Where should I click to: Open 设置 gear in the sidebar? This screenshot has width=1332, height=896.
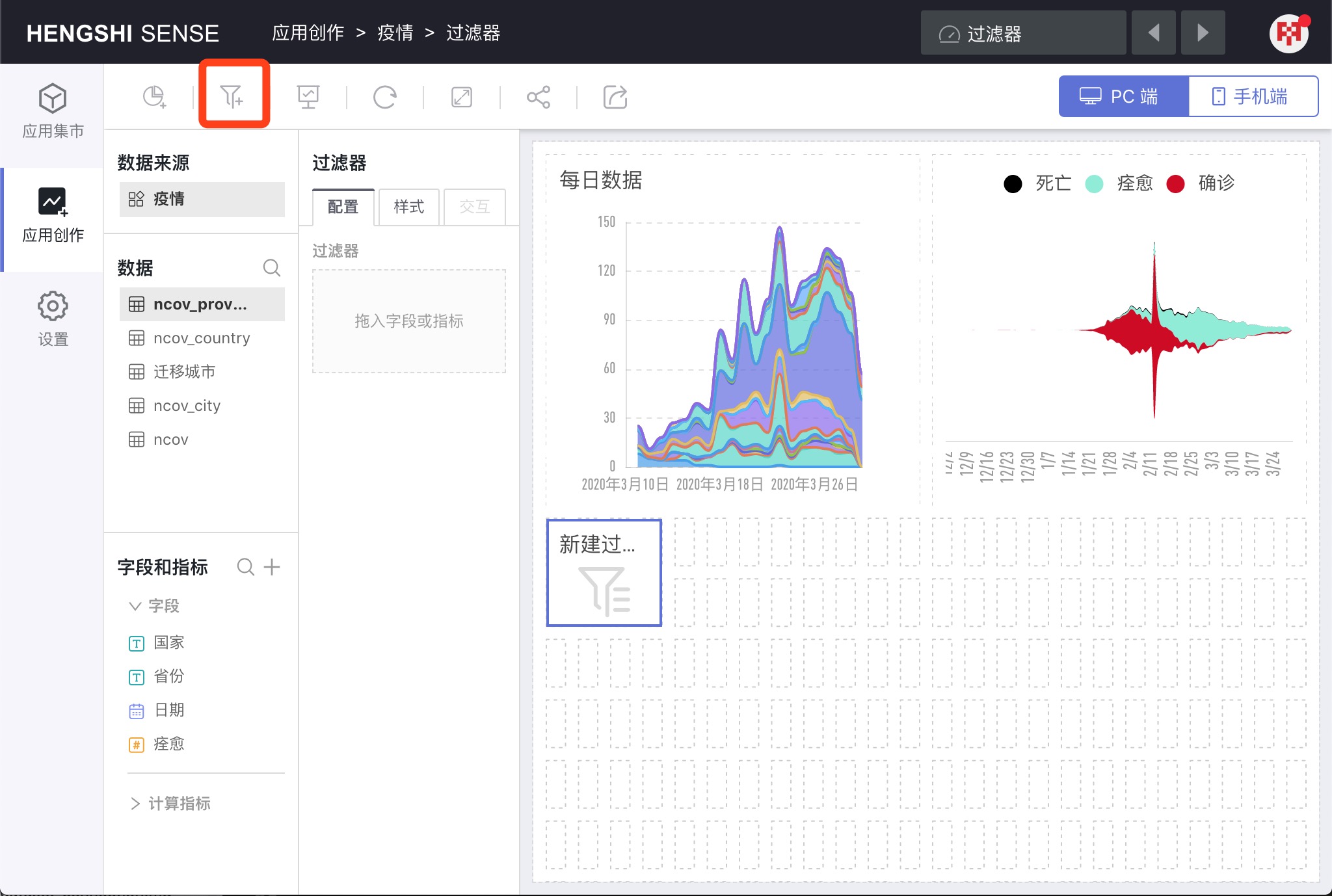(x=53, y=319)
